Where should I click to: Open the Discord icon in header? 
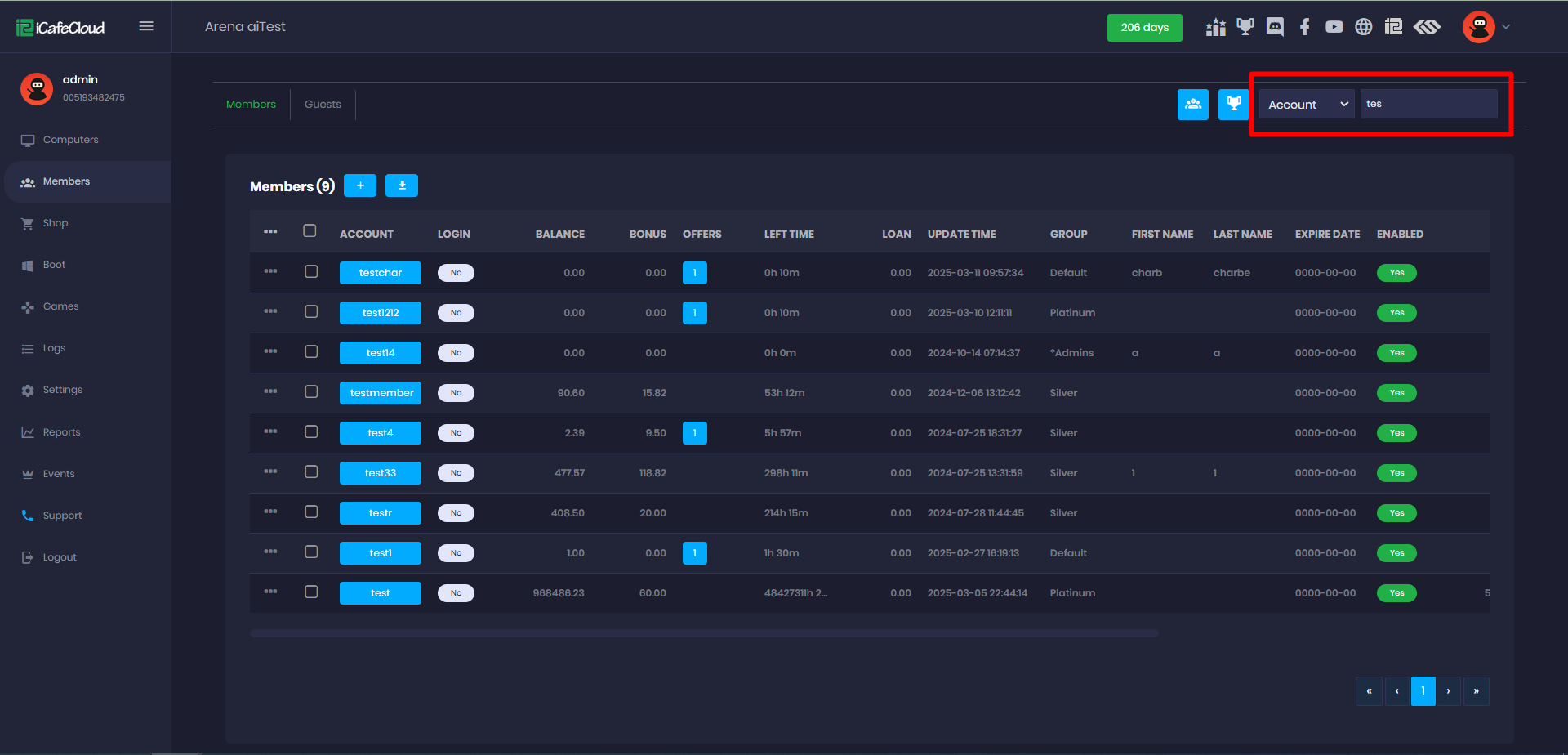click(1274, 27)
